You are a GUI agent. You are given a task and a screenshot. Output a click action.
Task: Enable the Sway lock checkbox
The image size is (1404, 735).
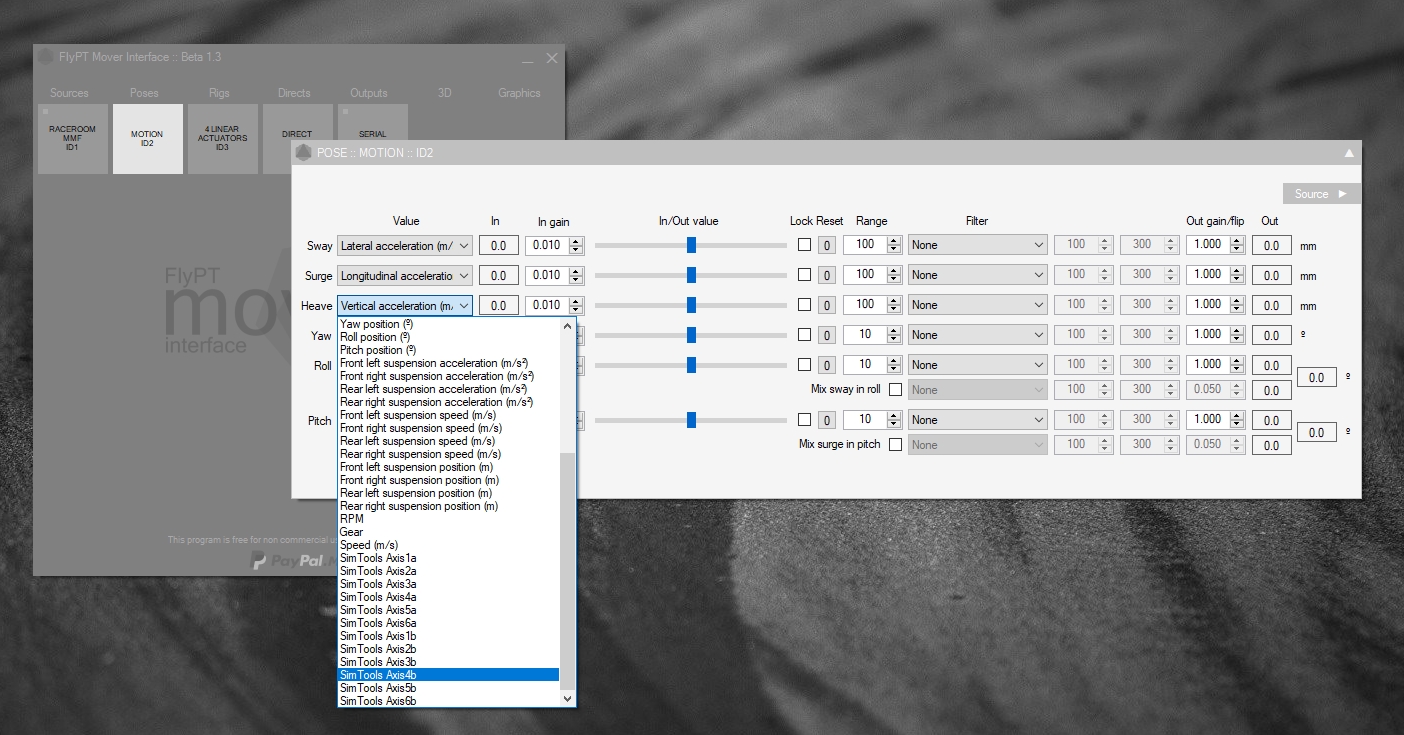coord(804,245)
